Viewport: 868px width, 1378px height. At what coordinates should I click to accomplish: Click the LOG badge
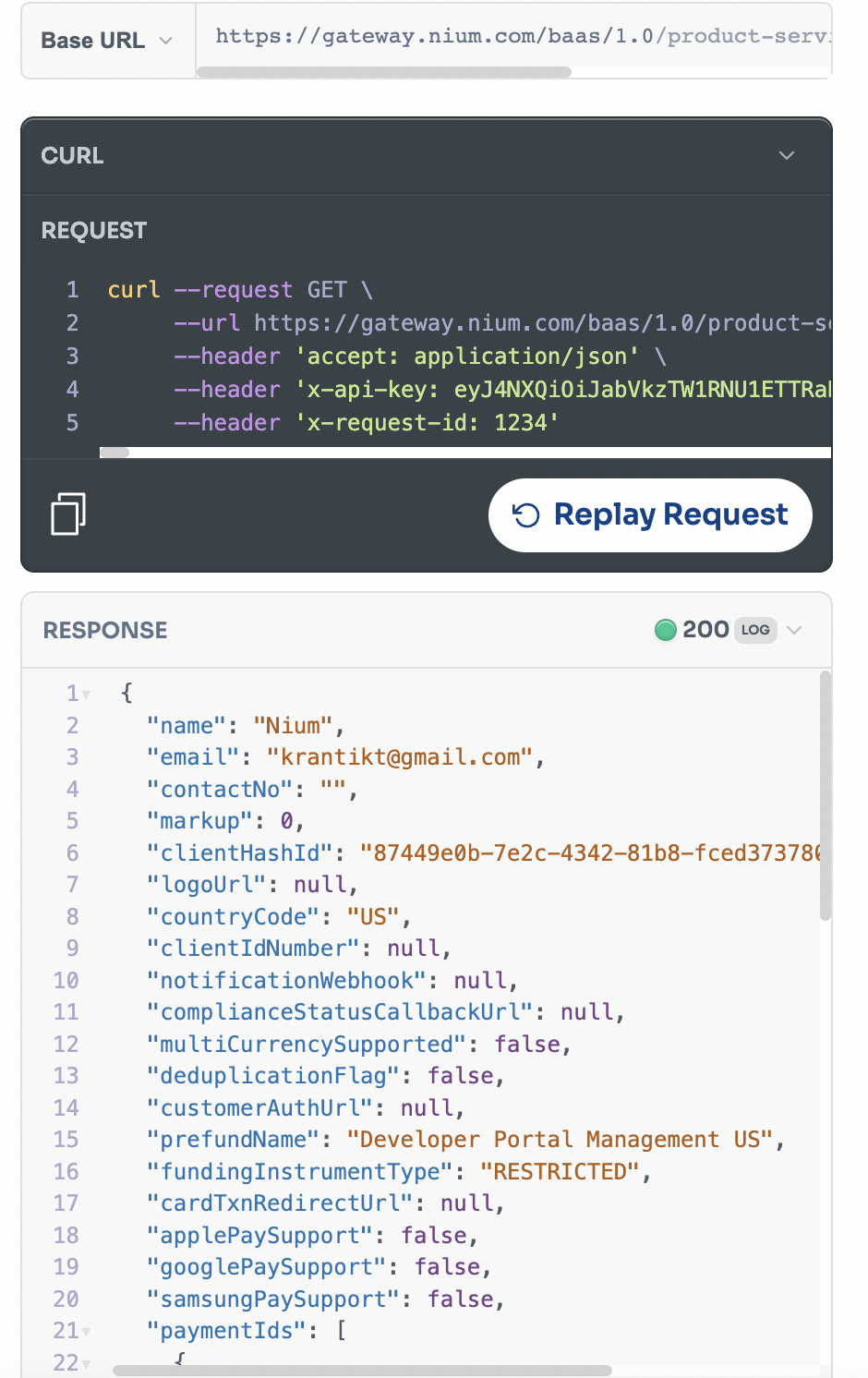coord(755,630)
